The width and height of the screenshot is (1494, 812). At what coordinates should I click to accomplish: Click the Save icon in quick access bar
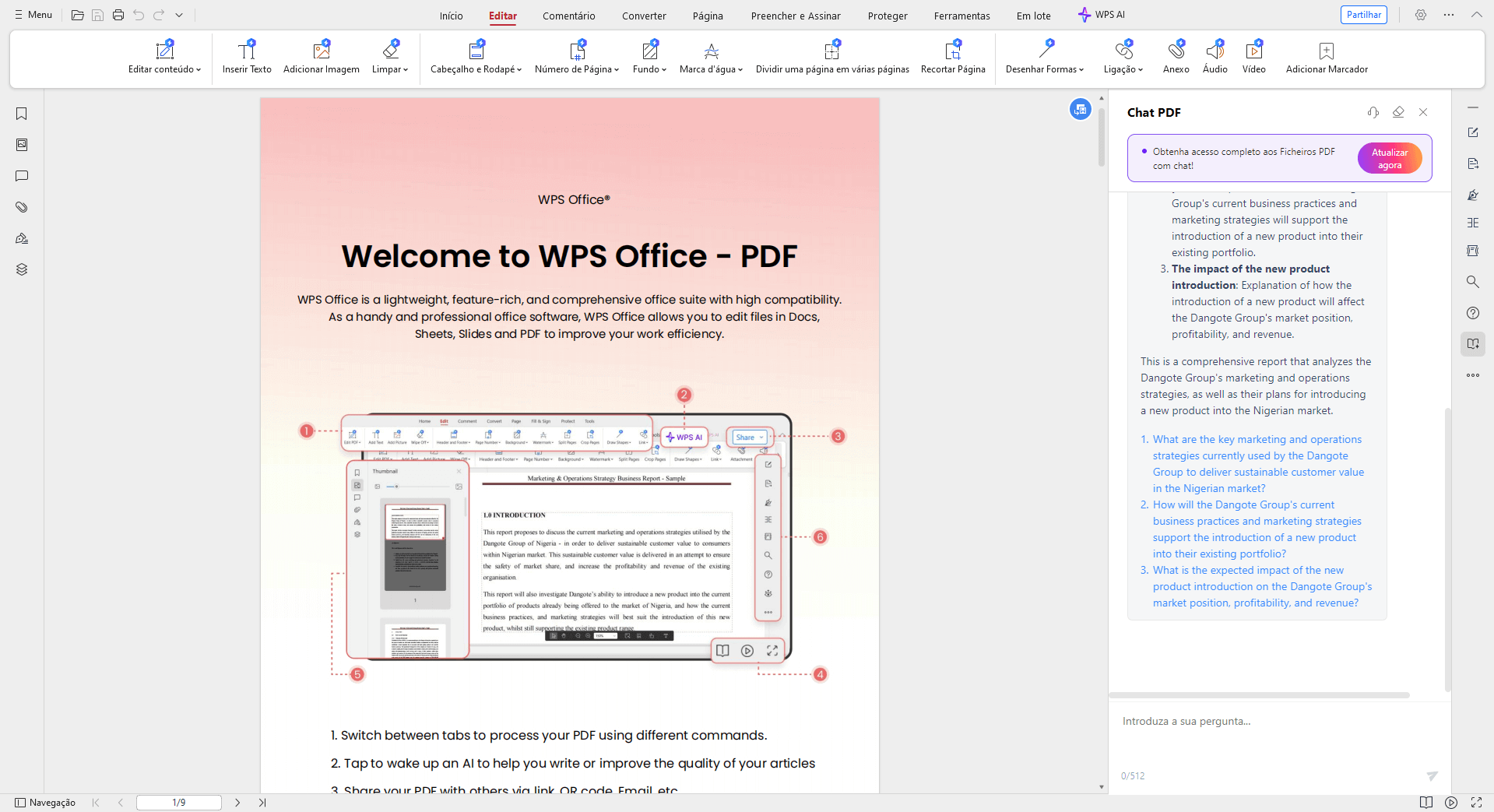click(x=98, y=15)
